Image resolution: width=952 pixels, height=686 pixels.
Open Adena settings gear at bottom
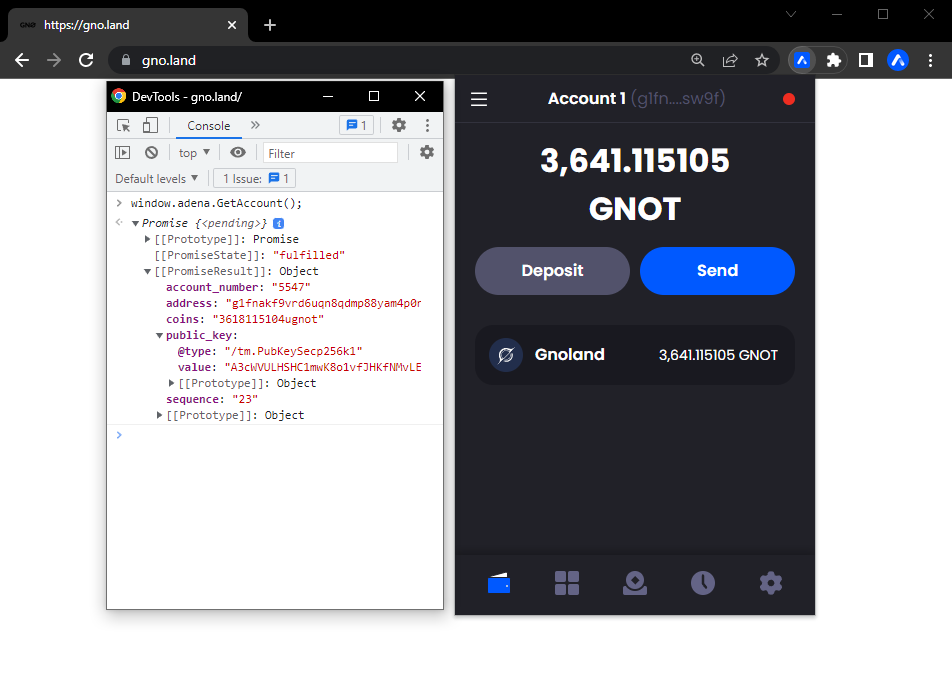(770, 583)
